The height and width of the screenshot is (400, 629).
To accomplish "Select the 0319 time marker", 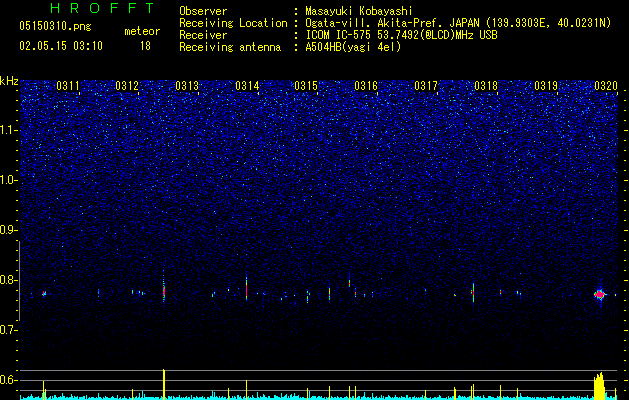I will (546, 86).
